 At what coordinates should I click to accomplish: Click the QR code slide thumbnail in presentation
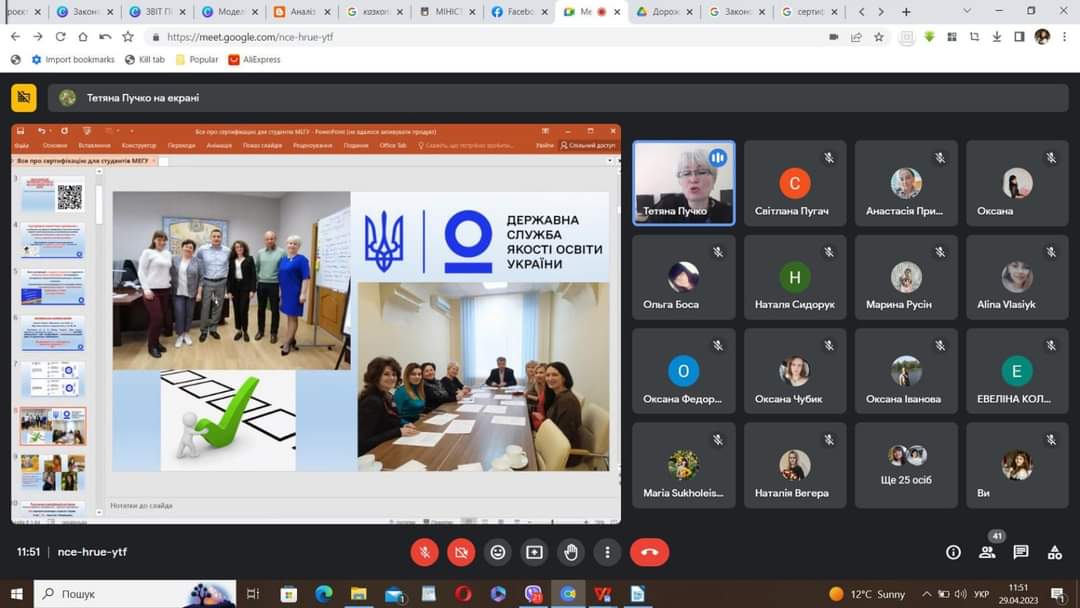[x=53, y=195]
